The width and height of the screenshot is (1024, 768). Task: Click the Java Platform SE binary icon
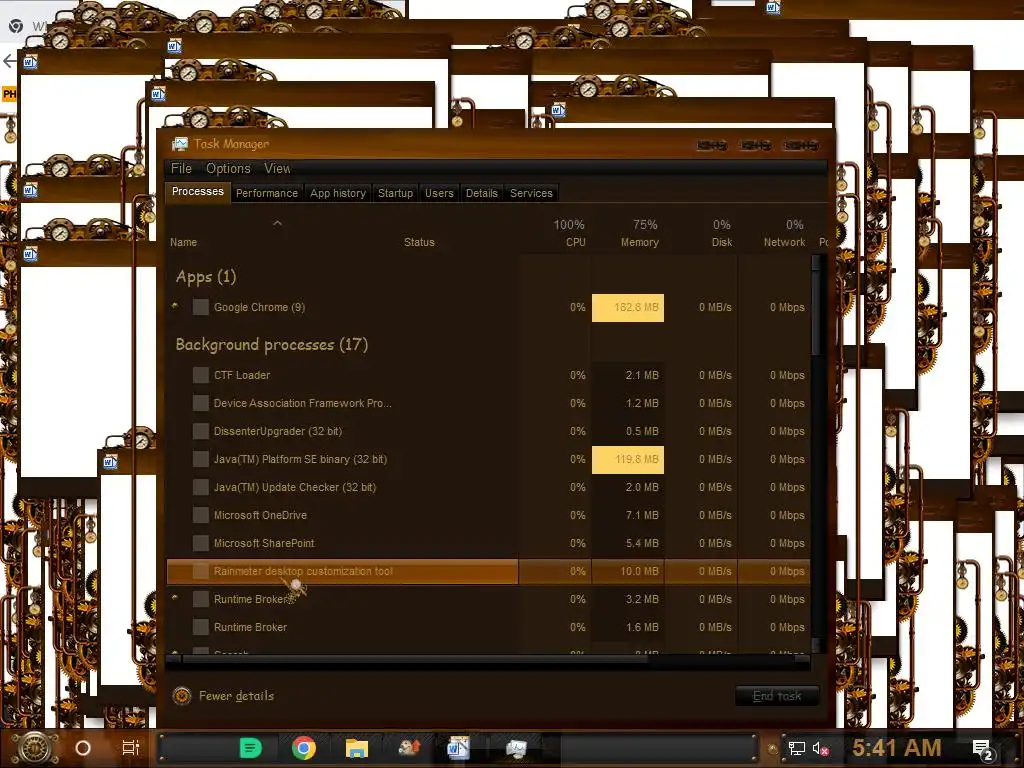200,459
